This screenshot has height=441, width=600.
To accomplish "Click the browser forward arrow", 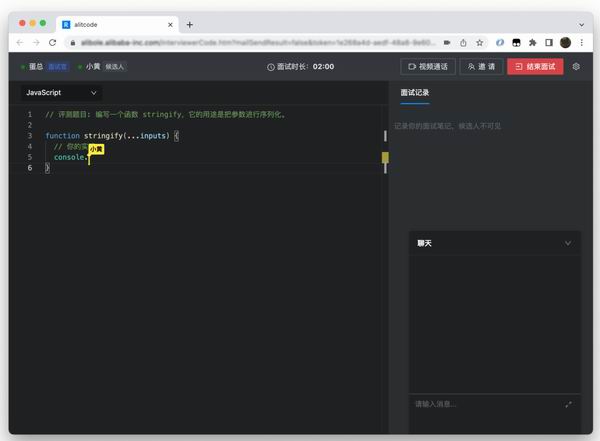I will pyautogui.click(x=36, y=43).
